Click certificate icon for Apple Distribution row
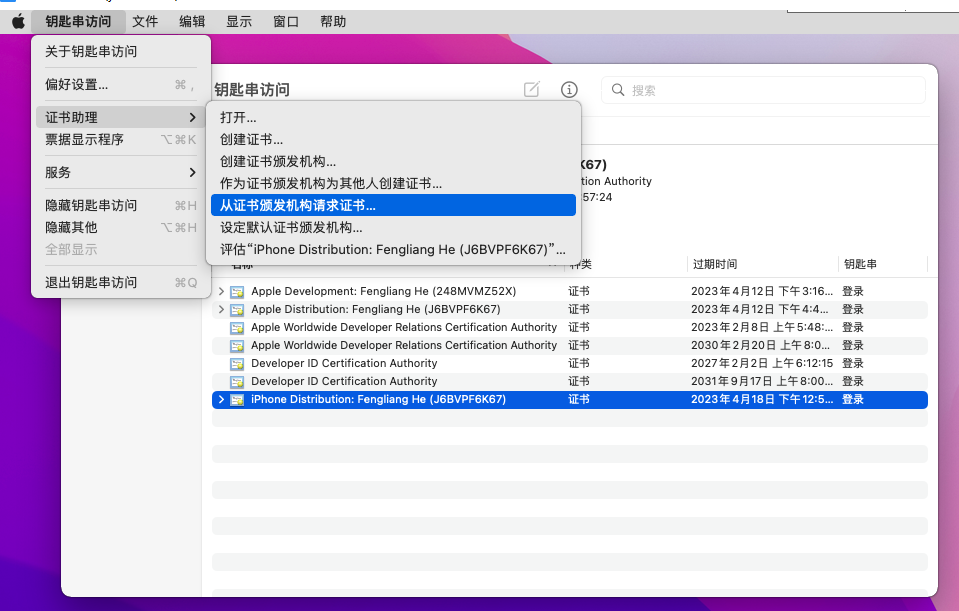 point(238,309)
